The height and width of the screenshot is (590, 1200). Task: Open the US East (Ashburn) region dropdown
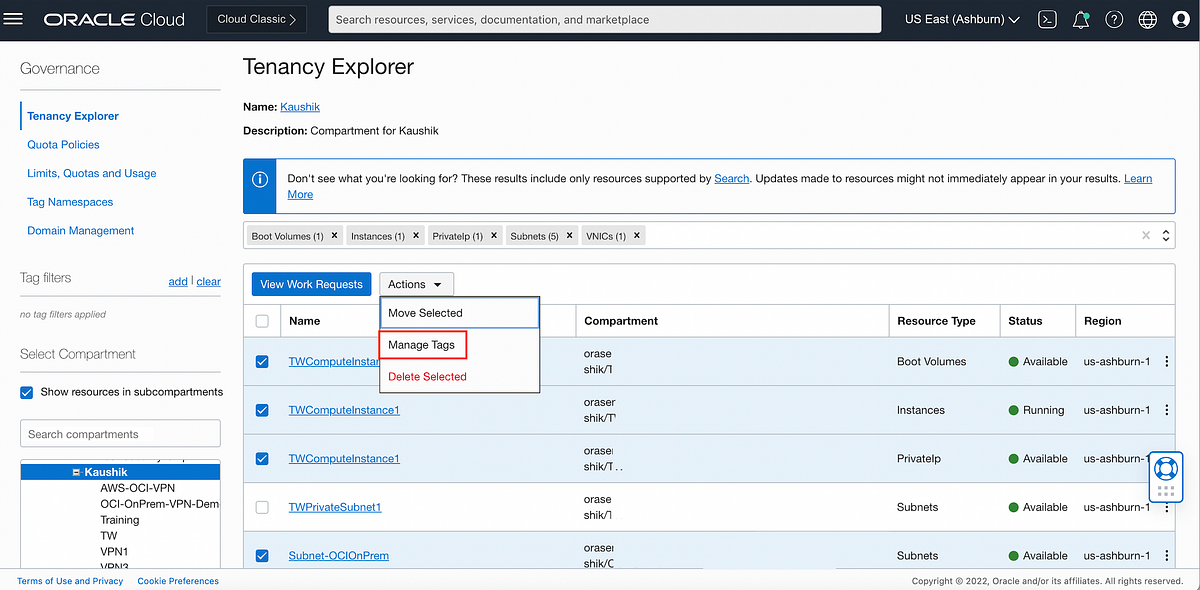[960, 18]
